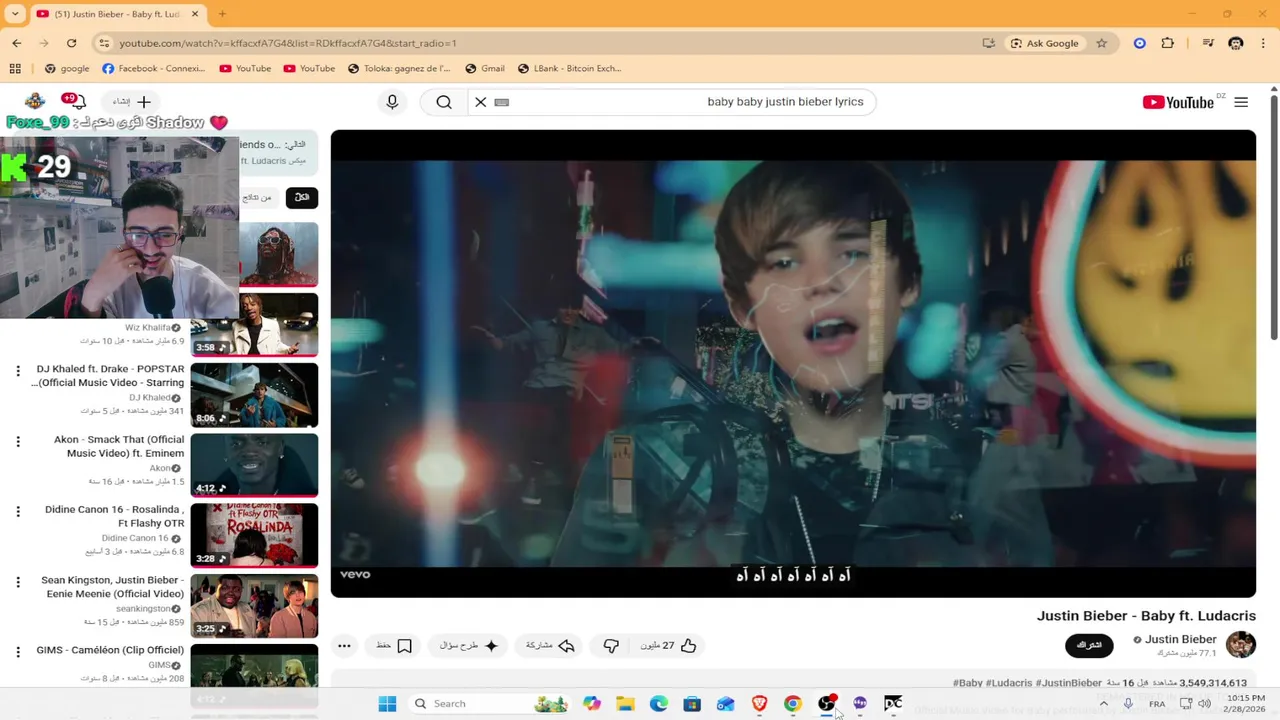Go back to previous page in Chrome
This screenshot has height=720, width=1280.
click(x=17, y=43)
